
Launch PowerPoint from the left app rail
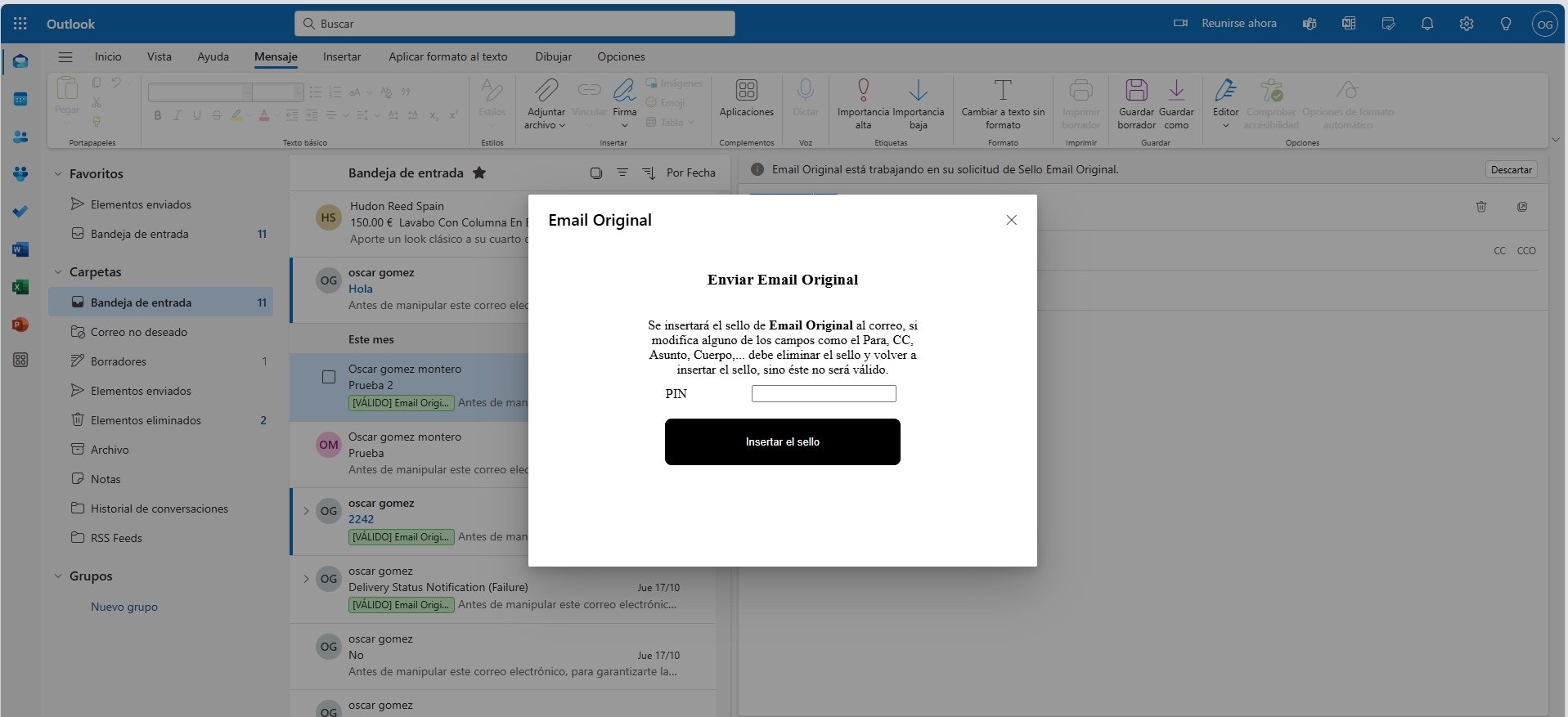[20, 325]
